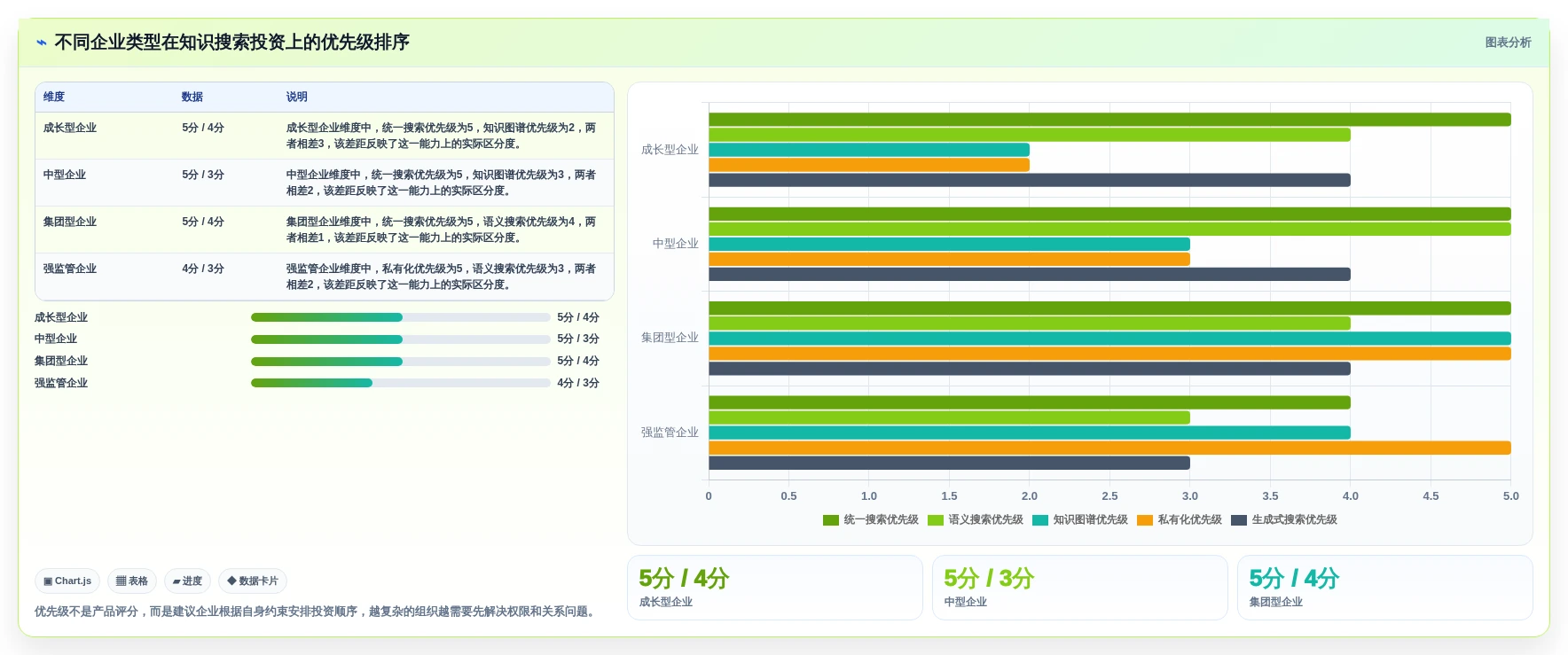Click 集团型企业 y-axis label in chart

pyautogui.click(x=670, y=338)
